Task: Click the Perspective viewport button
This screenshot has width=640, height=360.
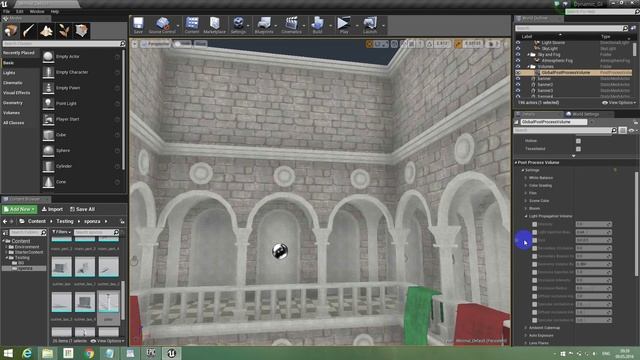Action: (155, 44)
